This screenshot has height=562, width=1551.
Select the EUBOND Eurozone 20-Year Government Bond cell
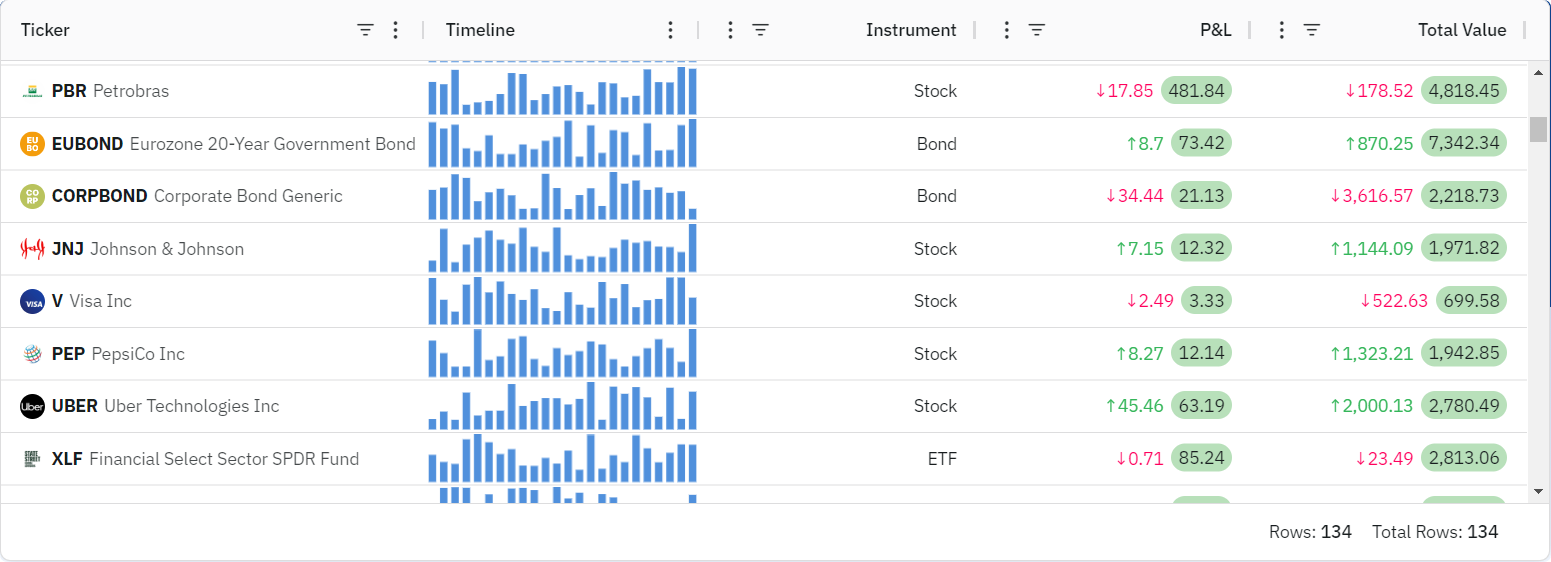[x=211, y=144]
